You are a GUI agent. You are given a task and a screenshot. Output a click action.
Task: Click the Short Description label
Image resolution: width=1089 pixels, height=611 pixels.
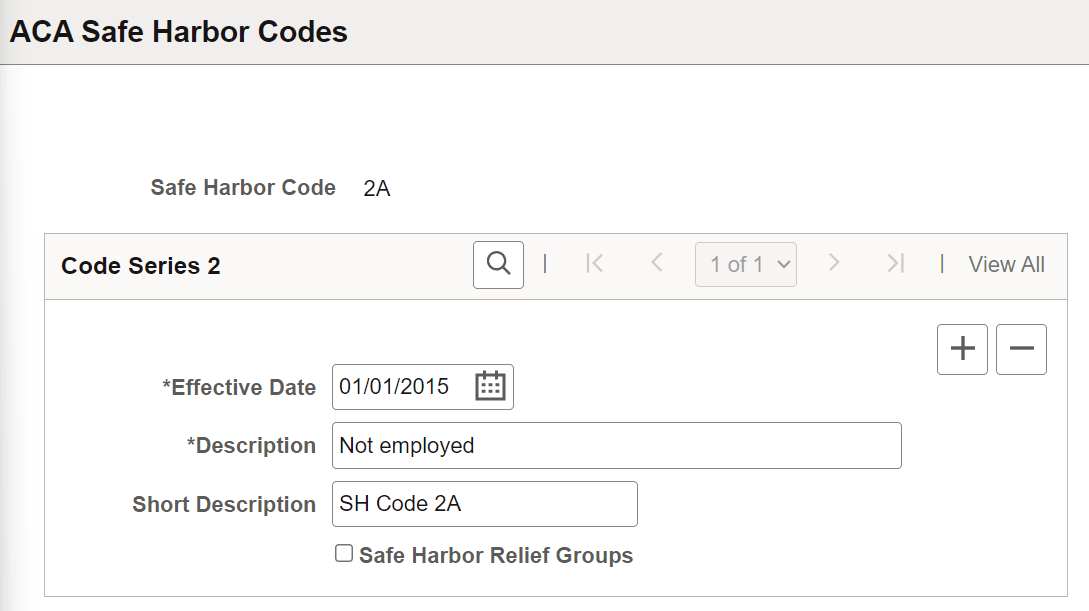click(224, 504)
